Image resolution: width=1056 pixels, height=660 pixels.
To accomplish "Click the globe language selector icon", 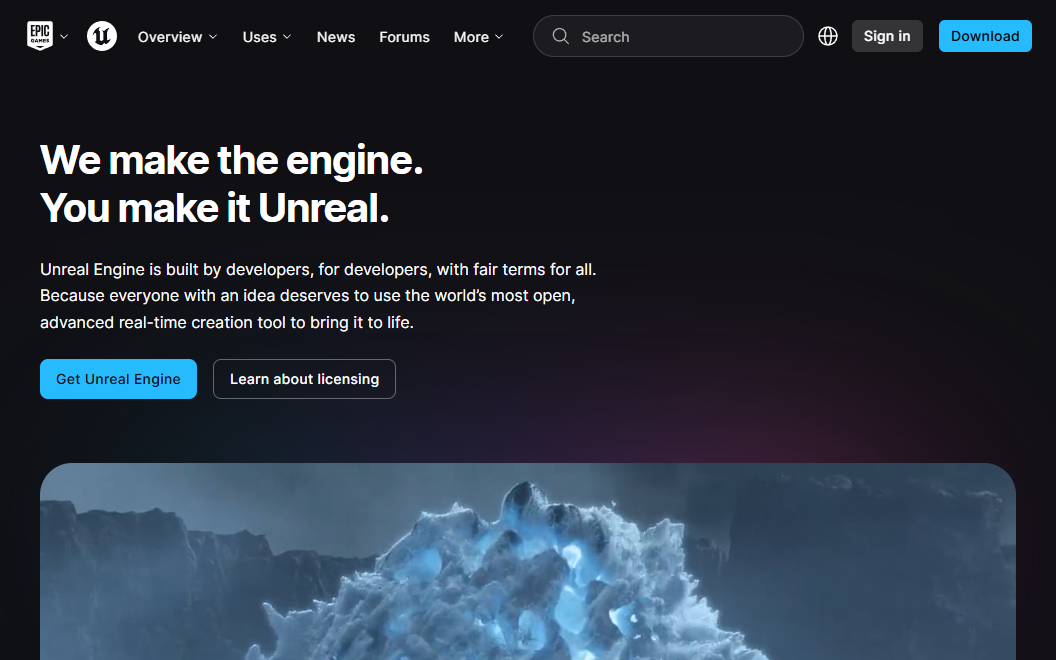I will (828, 36).
